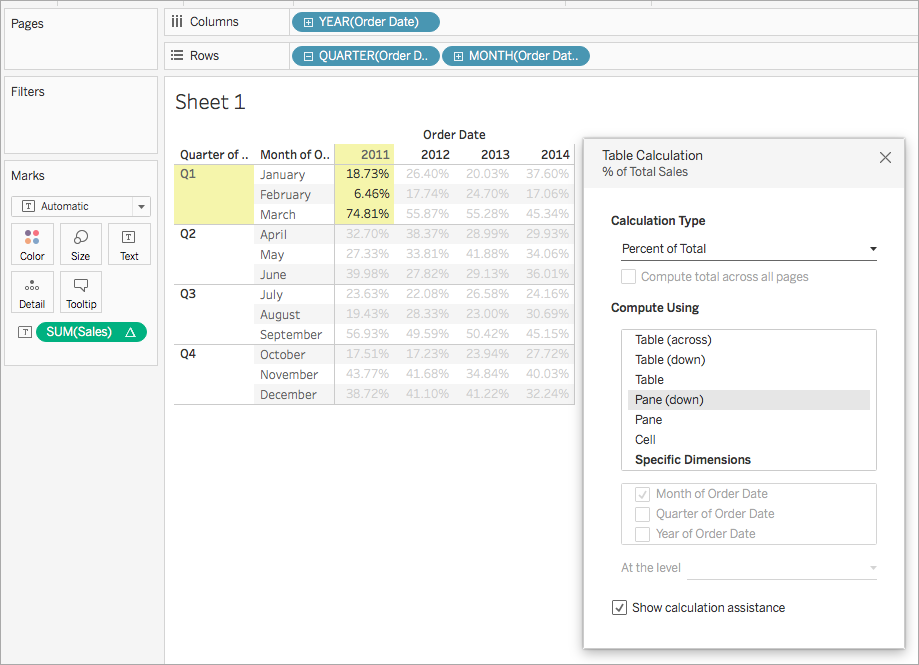The width and height of the screenshot is (919, 665).
Task: Toggle Year of Order Date checkbox
Action: point(642,534)
